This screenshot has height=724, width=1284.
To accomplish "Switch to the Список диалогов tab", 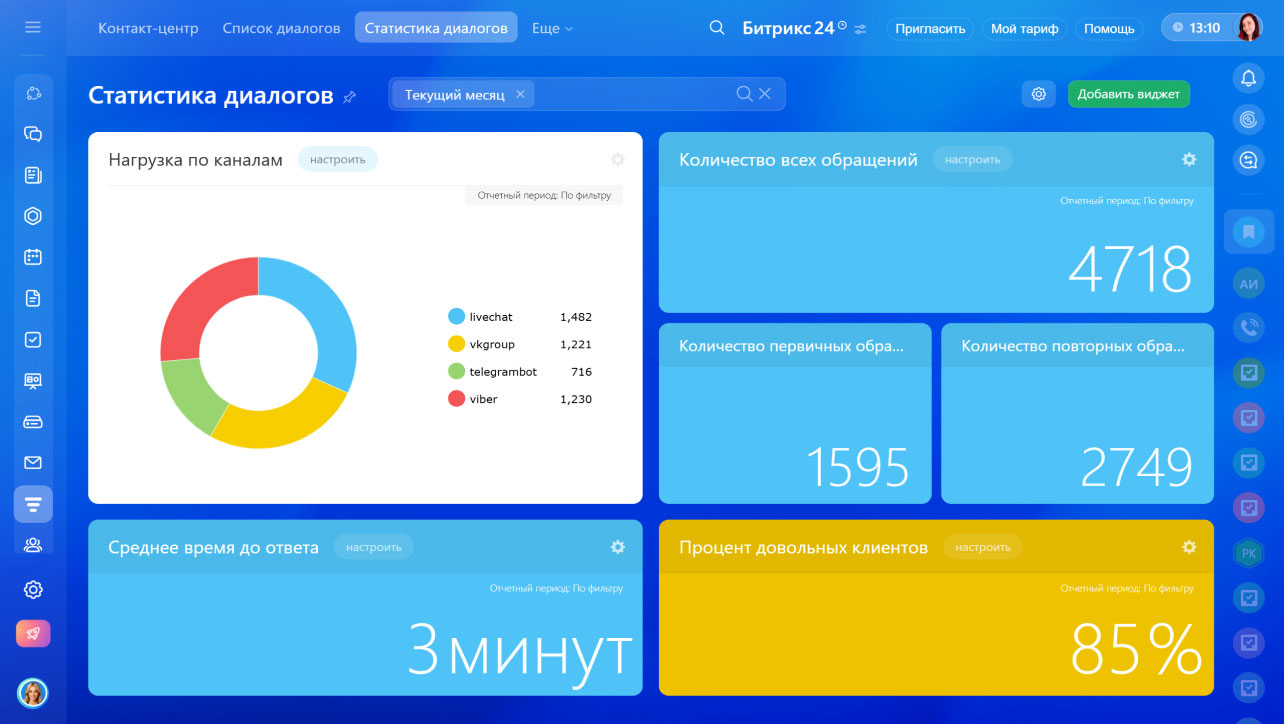I will (281, 28).
